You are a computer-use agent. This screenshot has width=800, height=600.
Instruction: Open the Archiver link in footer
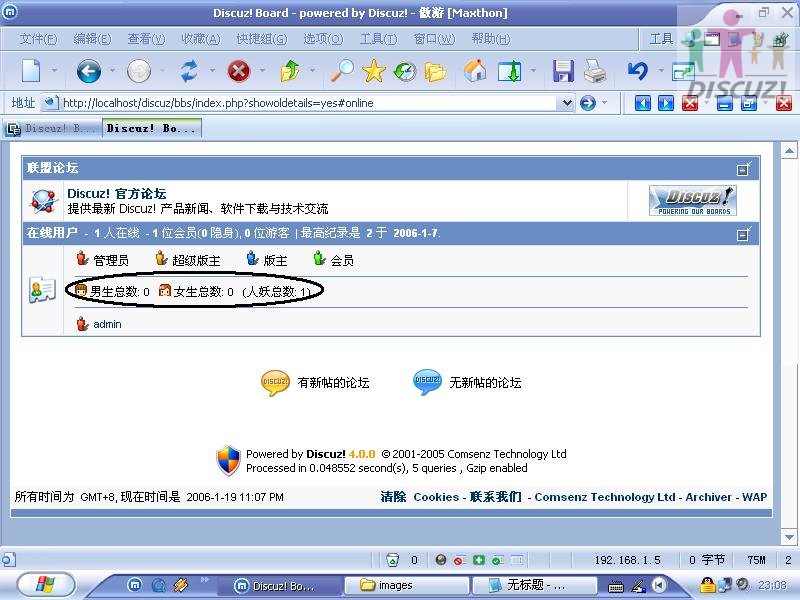pos(708,497)
